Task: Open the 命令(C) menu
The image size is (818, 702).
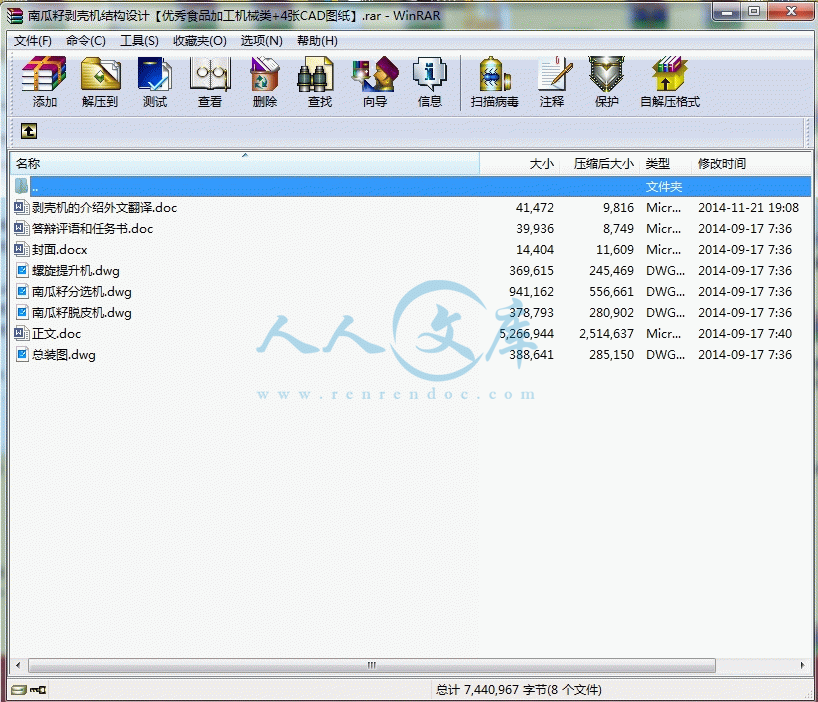Action: tap(86, 41)
